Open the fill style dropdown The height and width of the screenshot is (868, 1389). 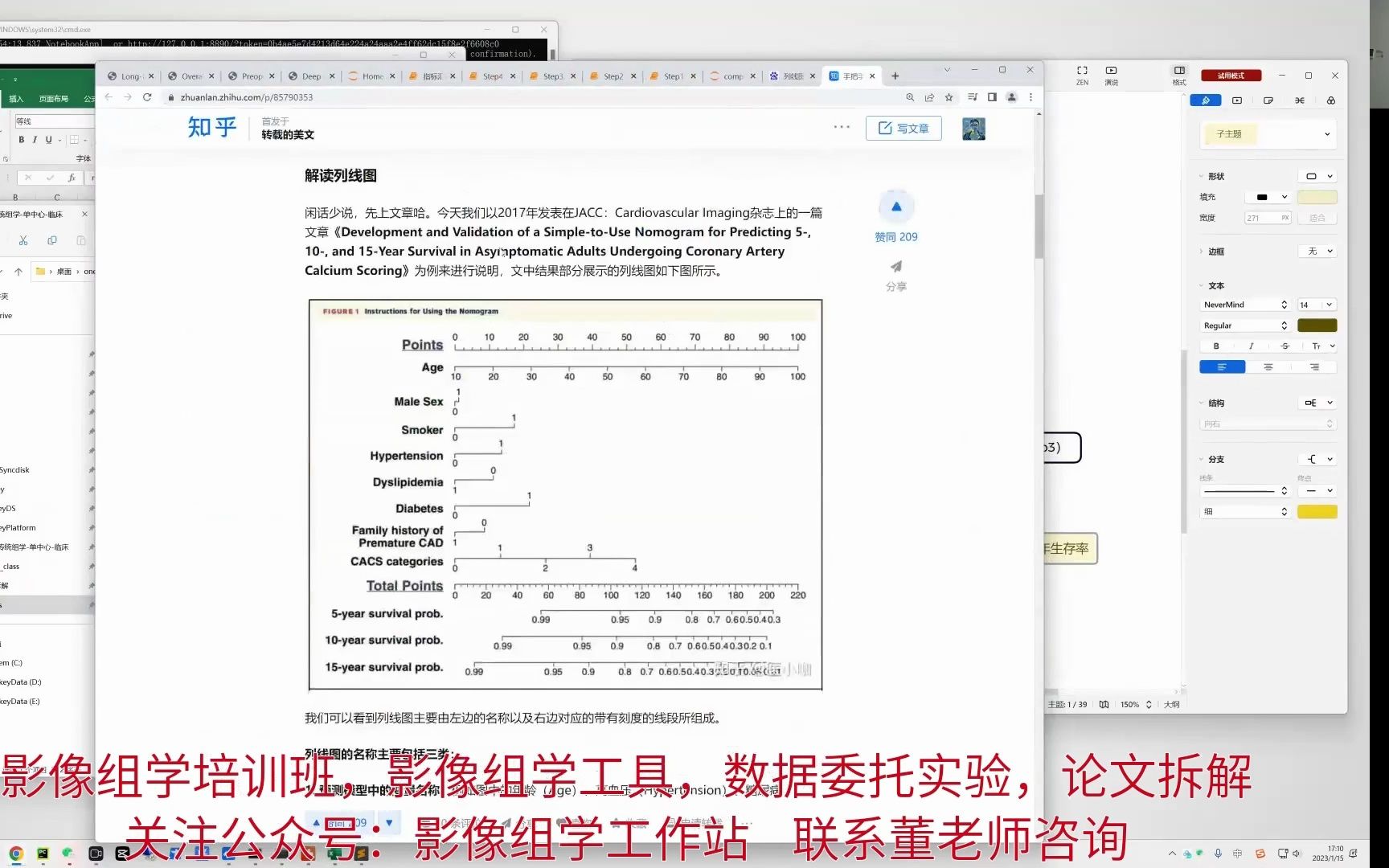tap(1268, 197)
